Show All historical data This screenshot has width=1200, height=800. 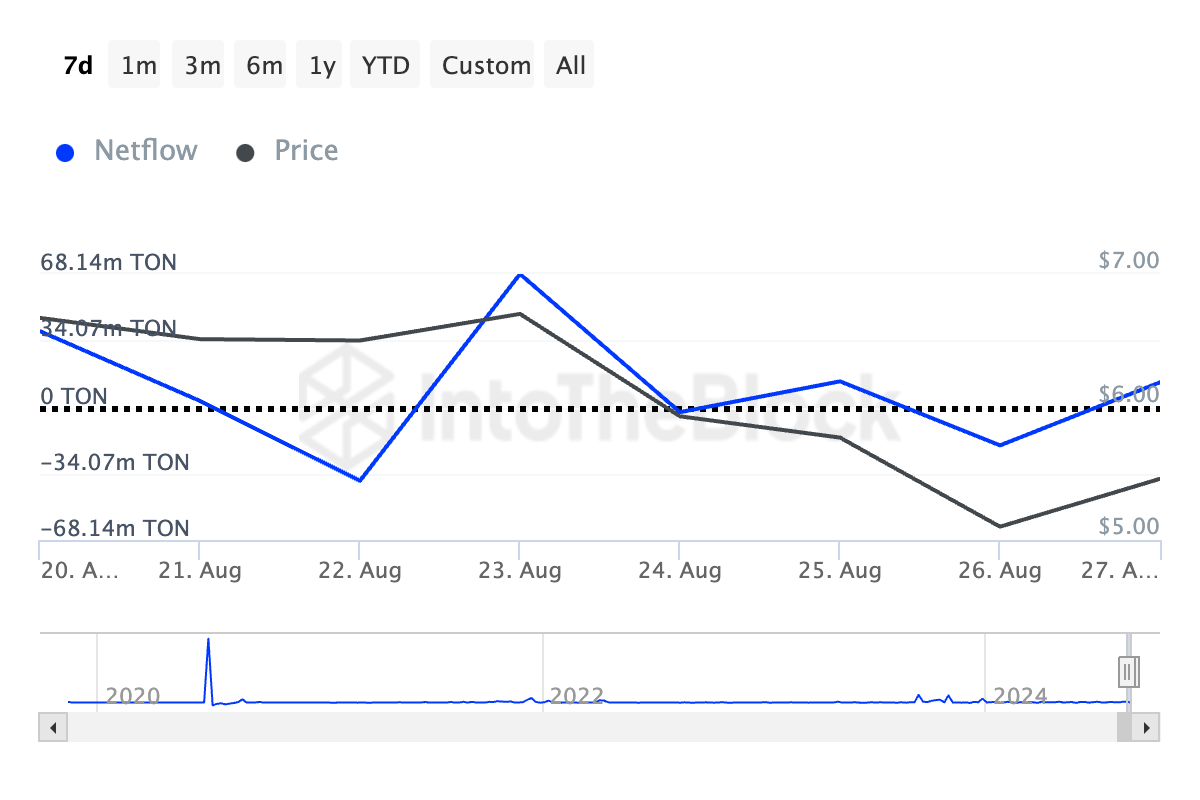tap(571, 66)
